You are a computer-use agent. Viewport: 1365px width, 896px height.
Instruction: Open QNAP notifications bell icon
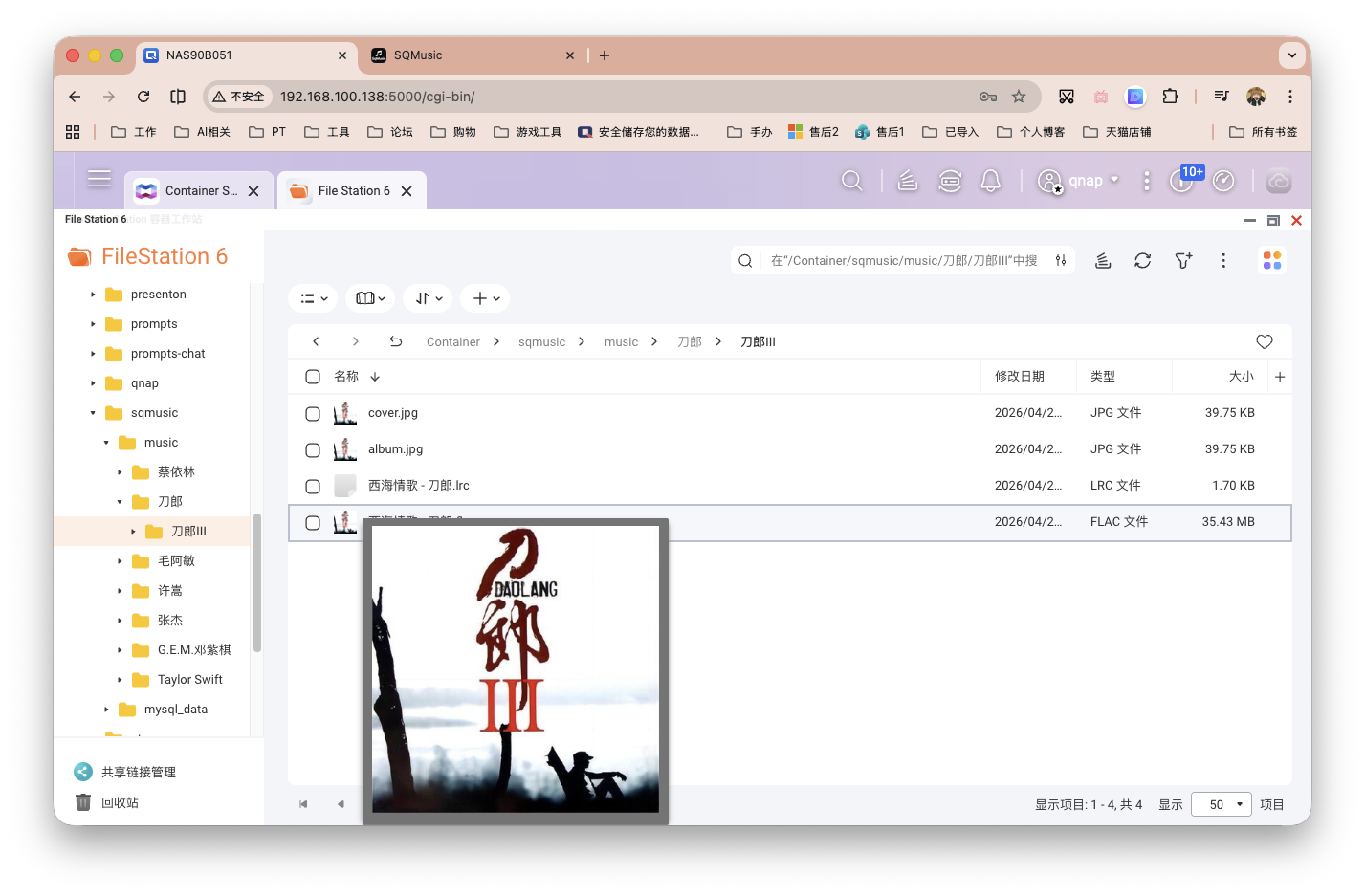990,180
